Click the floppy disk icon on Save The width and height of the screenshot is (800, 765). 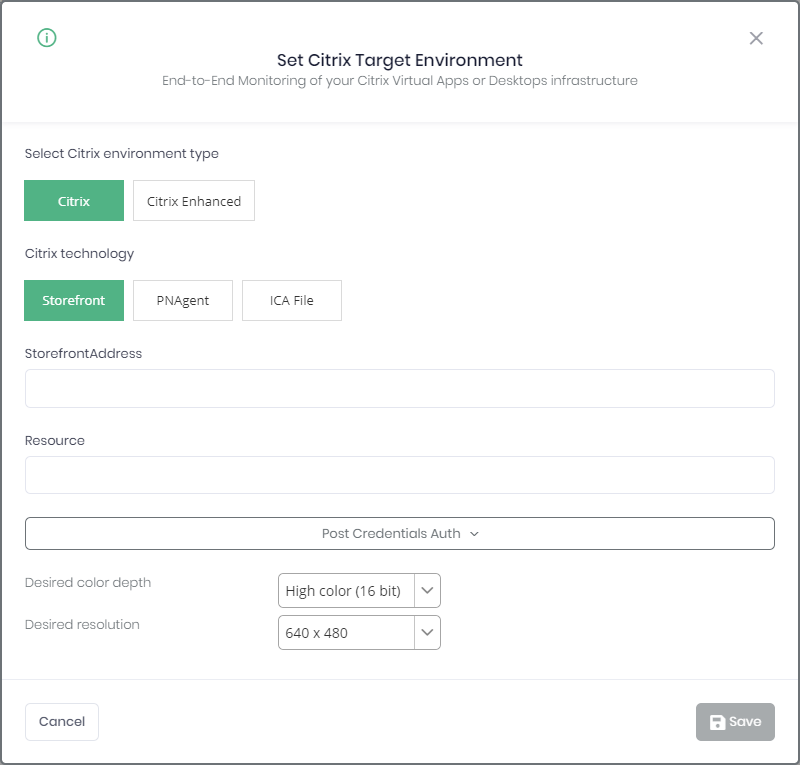[717, 722]
